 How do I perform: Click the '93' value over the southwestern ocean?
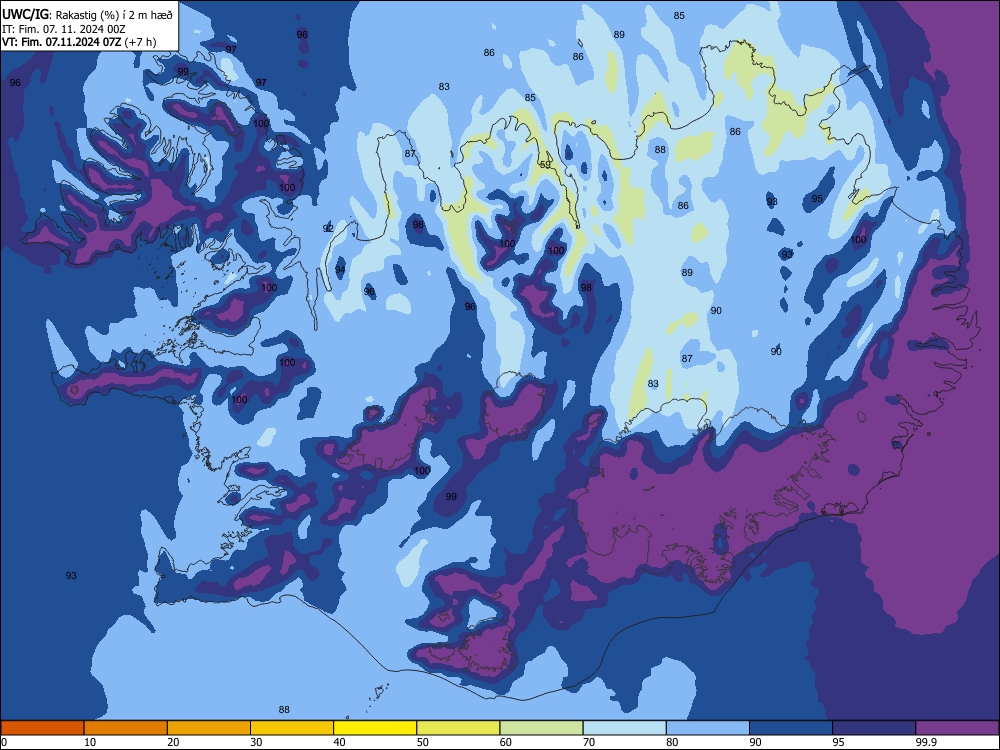click(x=71, y=576)
